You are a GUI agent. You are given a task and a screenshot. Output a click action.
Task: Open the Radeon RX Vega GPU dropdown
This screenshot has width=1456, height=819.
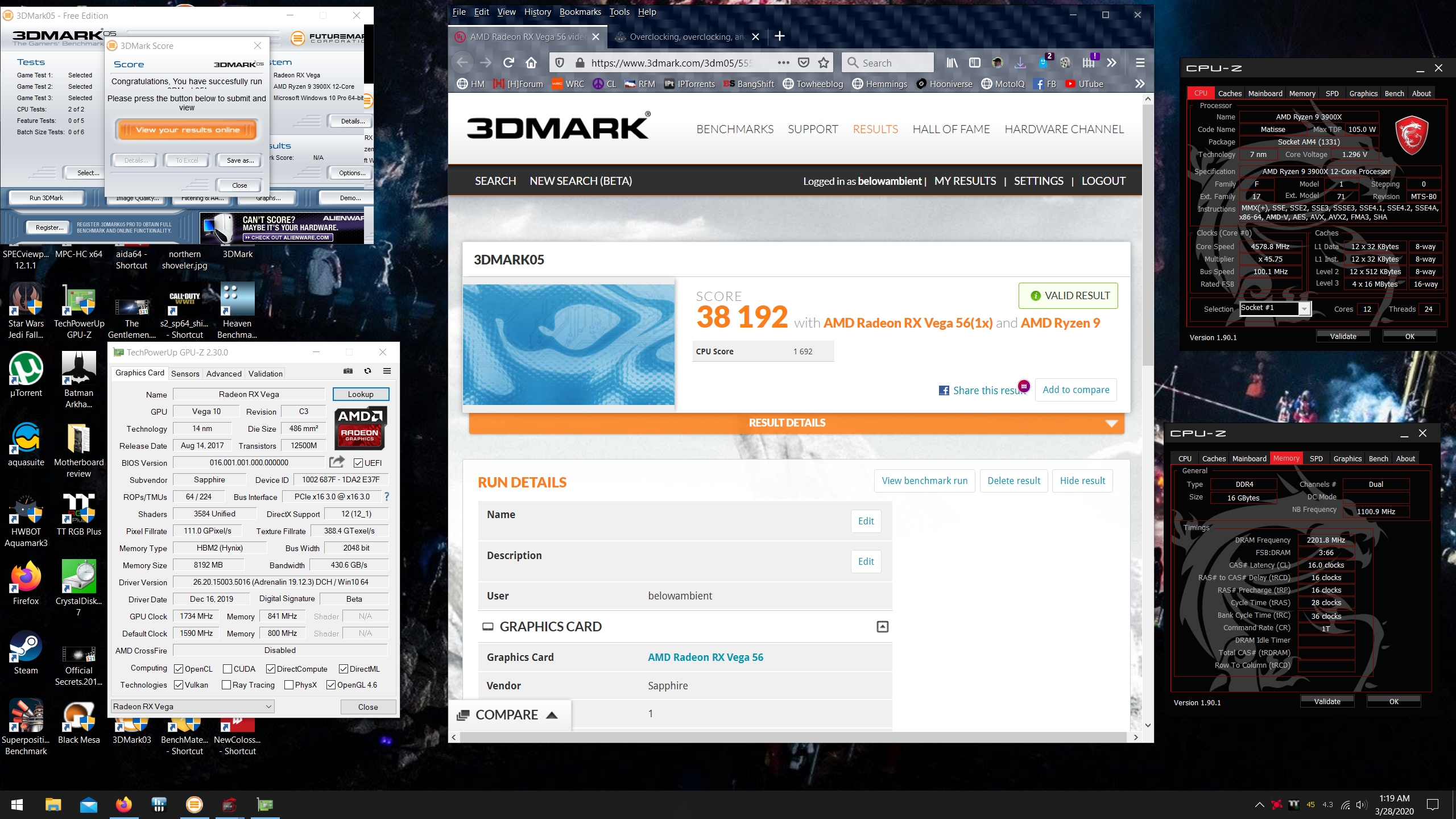coord(193,706)
